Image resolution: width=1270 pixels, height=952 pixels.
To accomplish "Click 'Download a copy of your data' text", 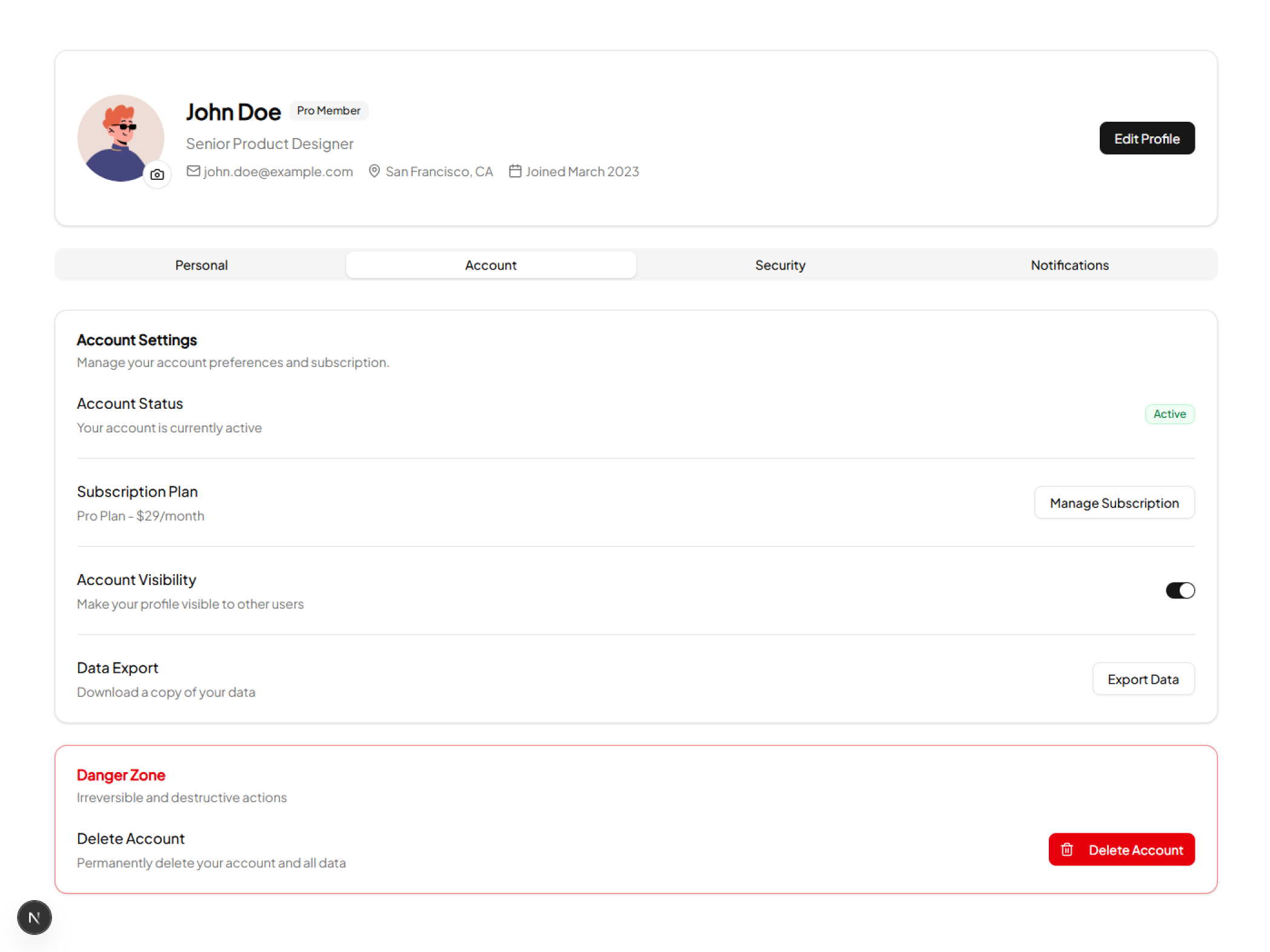I will pyautogui.click(x=166, y=692).
